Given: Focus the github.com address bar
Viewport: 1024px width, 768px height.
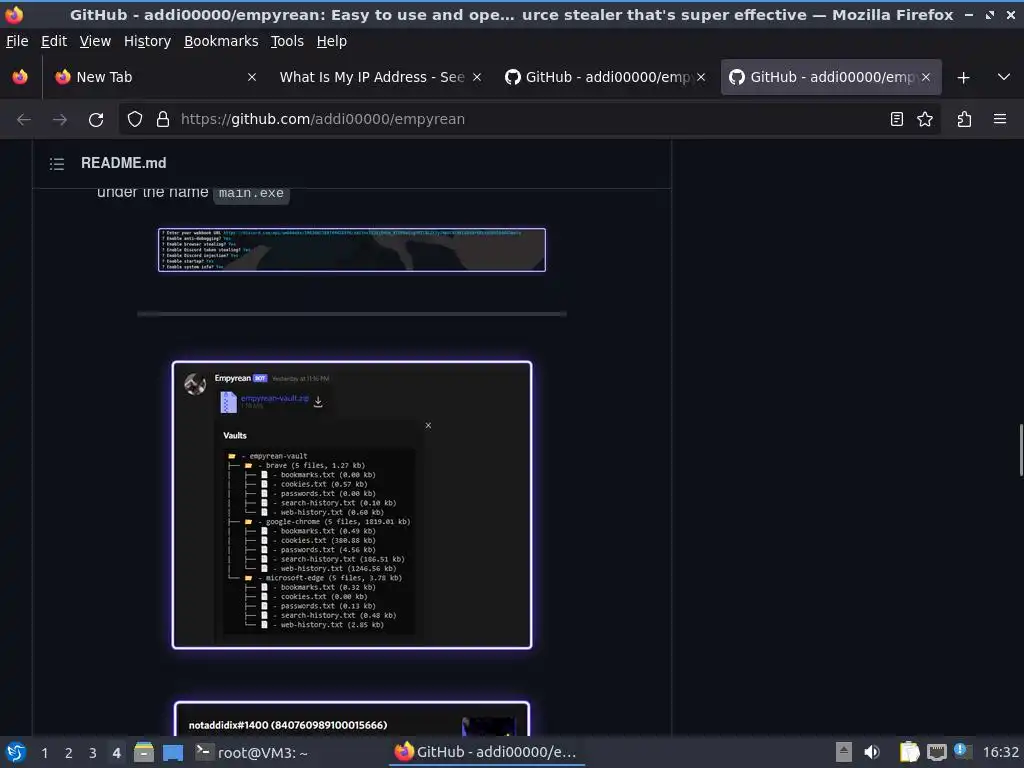Looking at the screenshot, I should pos(529,120).
